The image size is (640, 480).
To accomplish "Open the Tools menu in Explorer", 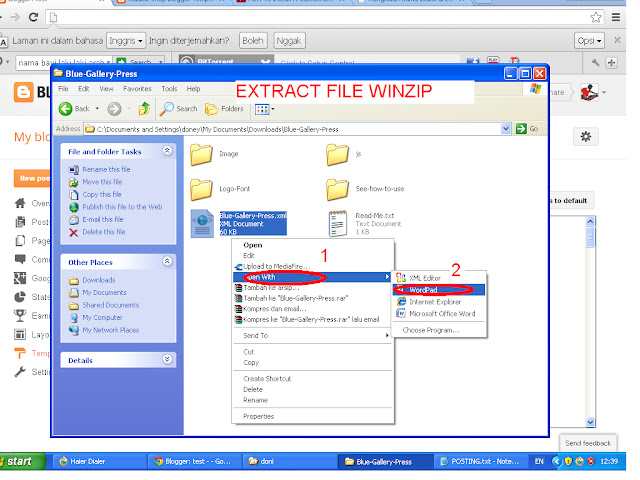I will click(169, 89).
